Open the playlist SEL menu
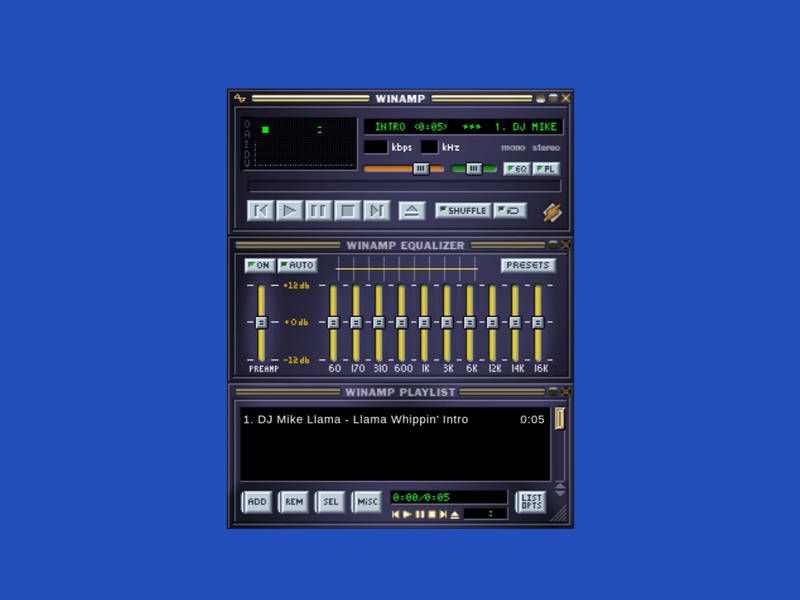The height and width of the screenshot is (600, 800). pos(330,501)
